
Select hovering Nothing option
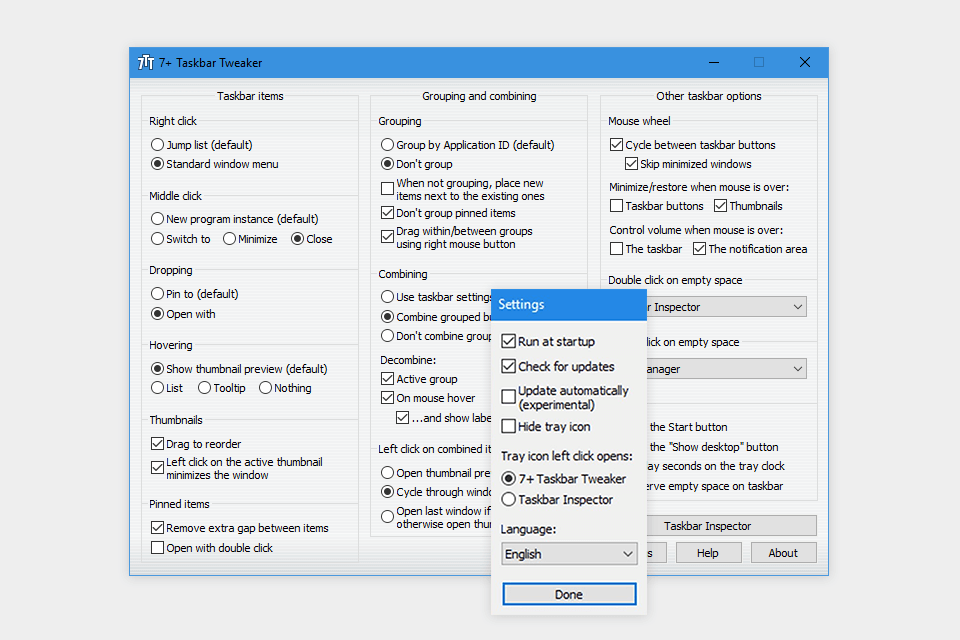point(265,388)
